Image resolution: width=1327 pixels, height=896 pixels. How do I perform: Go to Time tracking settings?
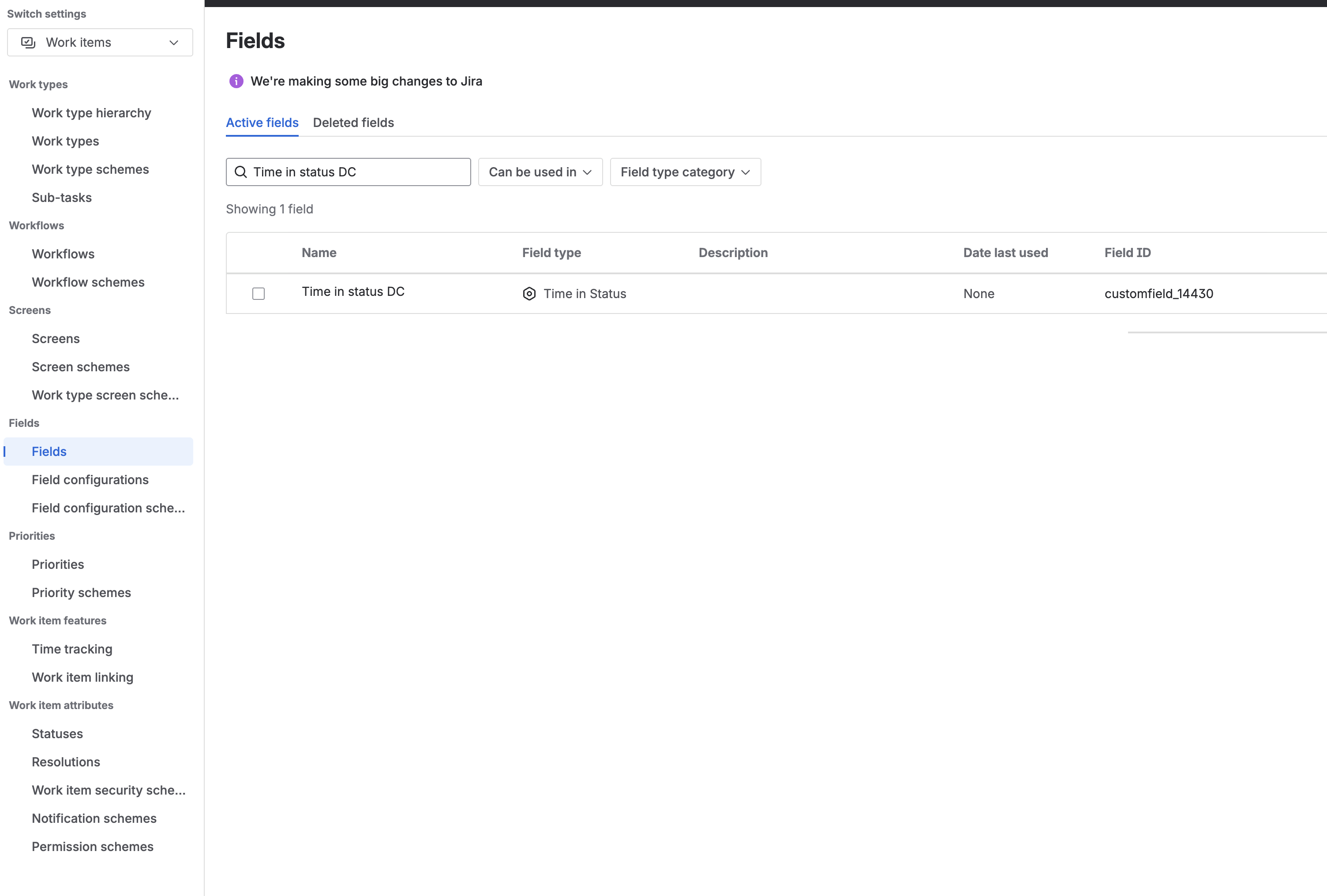click(x=72, y=649)
